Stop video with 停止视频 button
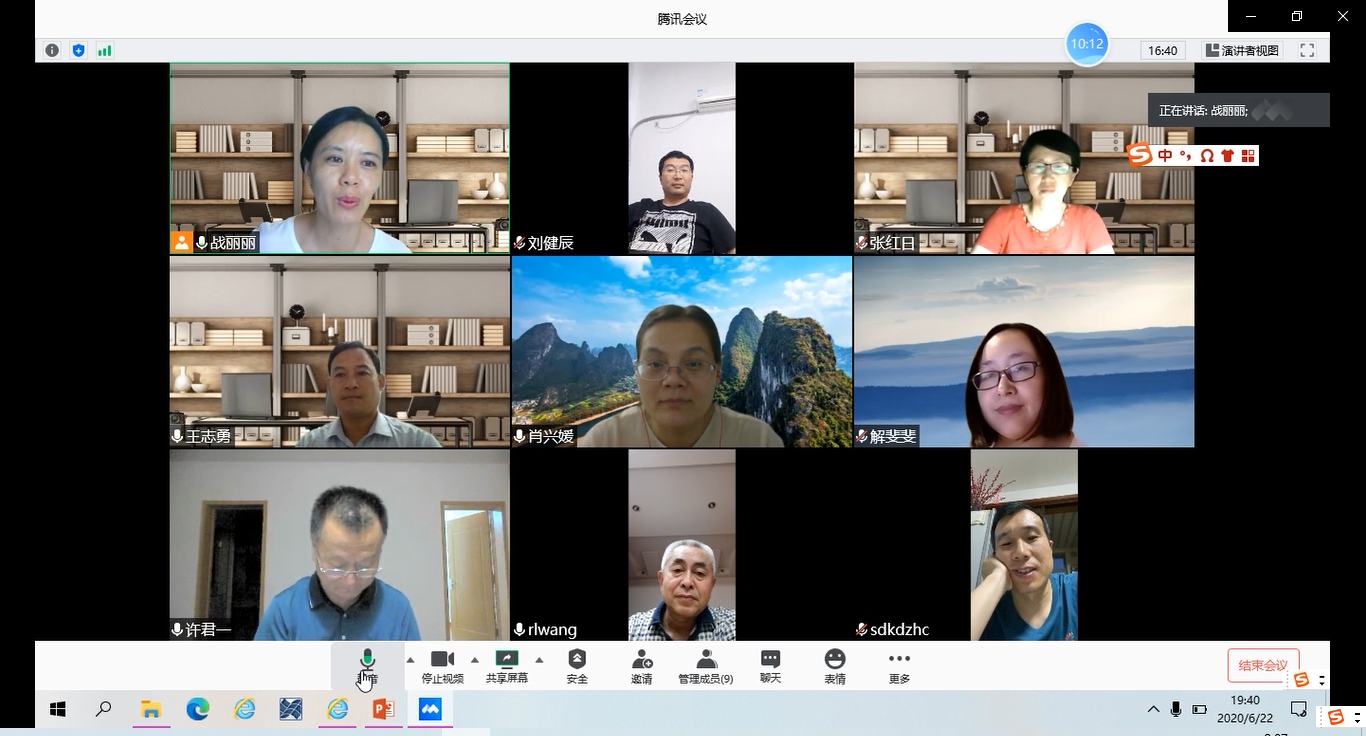This screenshot has width=1366, height=736. (x=442, y=665)
